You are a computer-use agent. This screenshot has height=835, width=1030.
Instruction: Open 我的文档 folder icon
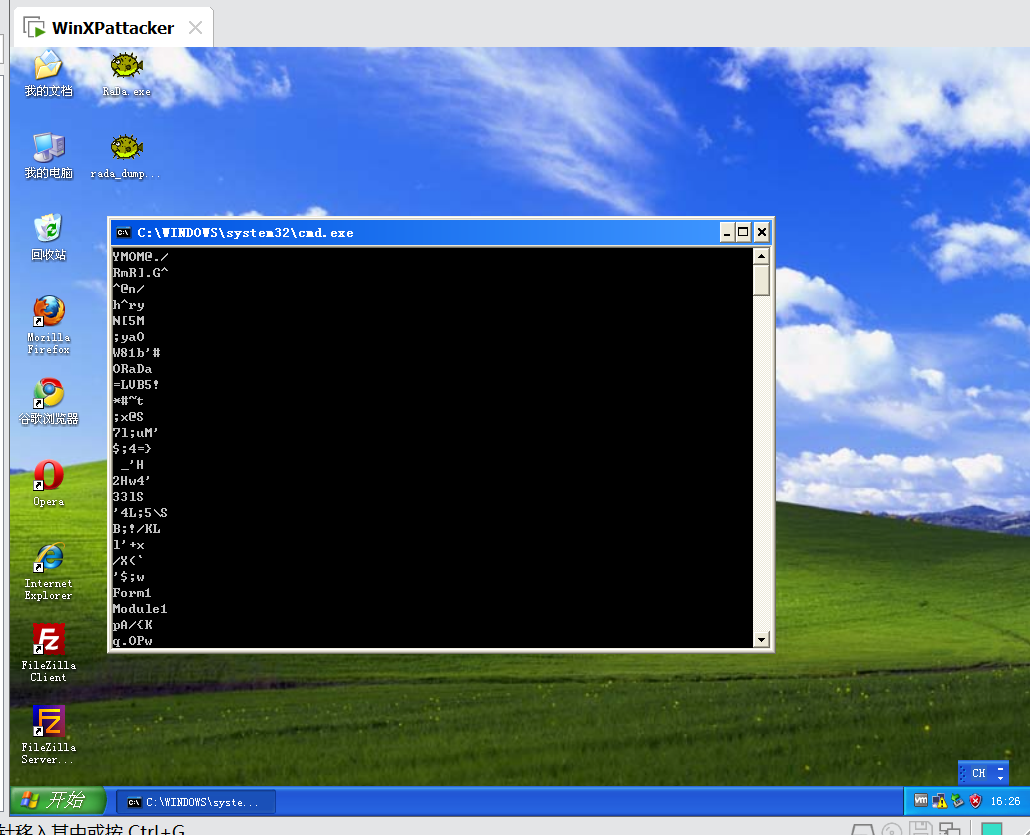click(49, 74)
